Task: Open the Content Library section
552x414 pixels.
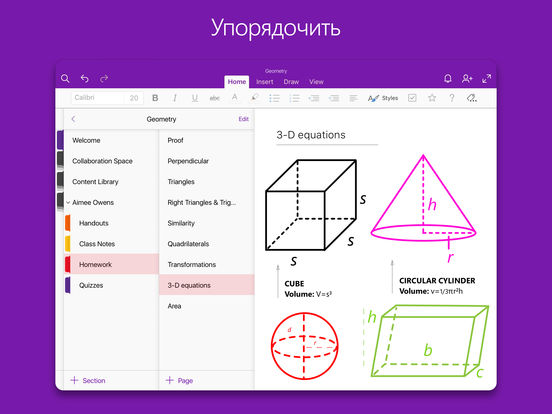Action: click(111, 182)
